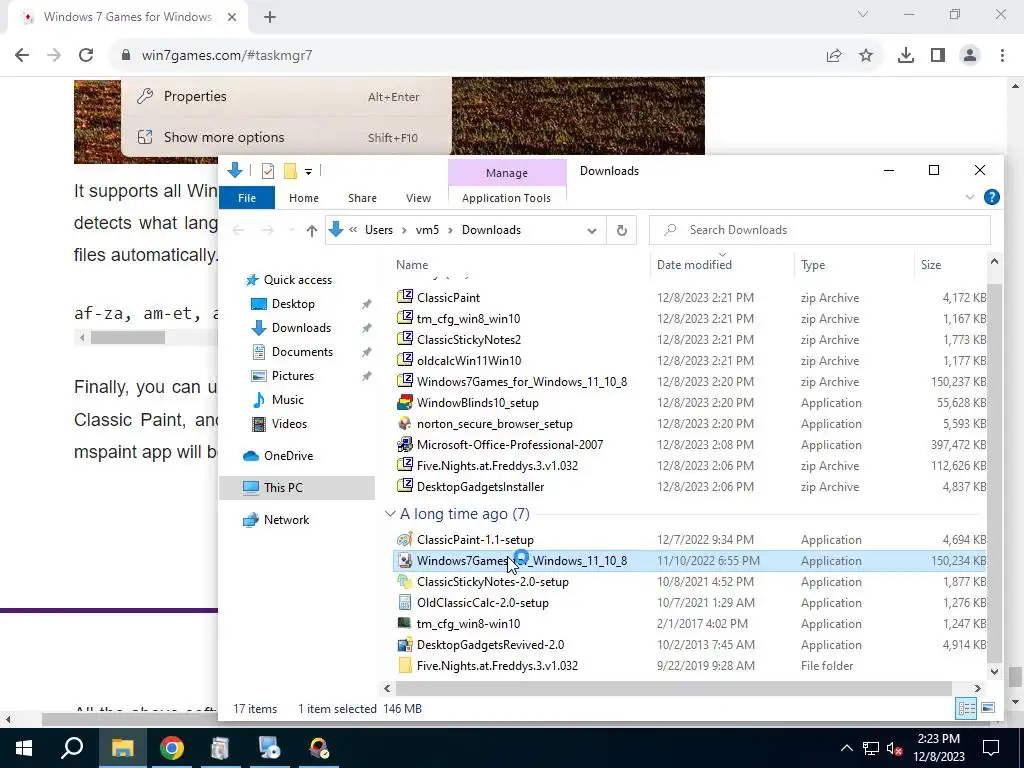
Task: Switch to details view layout button
Action: click(967, 708)
